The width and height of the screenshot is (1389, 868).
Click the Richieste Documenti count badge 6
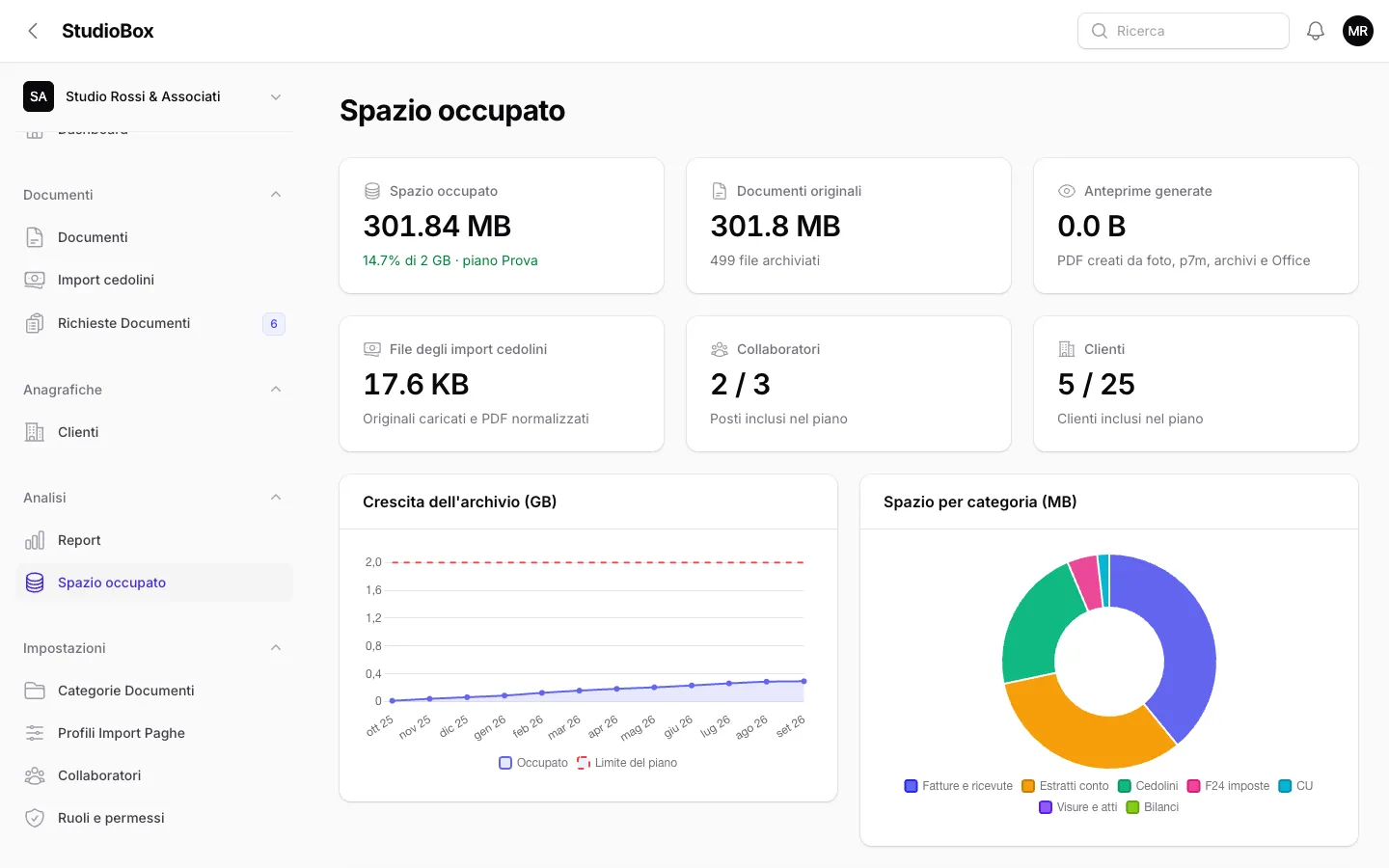coord(274,324)
